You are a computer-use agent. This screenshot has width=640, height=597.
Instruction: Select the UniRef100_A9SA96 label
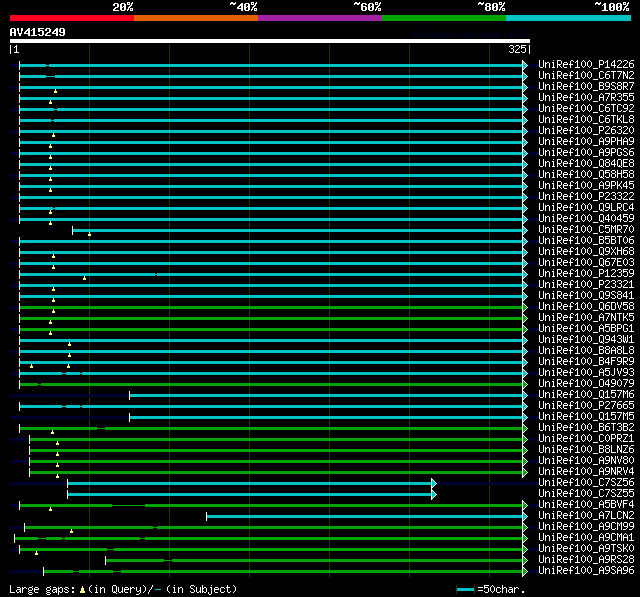(x=585, y=571)
